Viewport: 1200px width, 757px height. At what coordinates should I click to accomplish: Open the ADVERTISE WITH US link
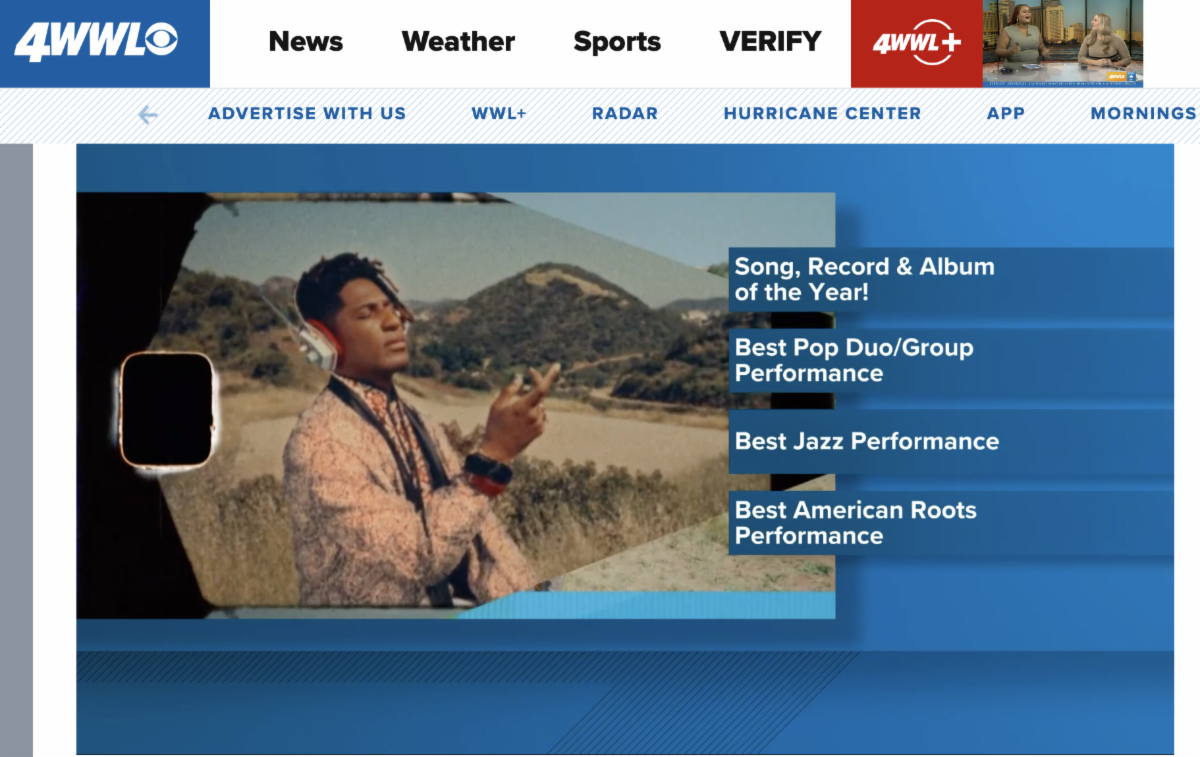307,114
